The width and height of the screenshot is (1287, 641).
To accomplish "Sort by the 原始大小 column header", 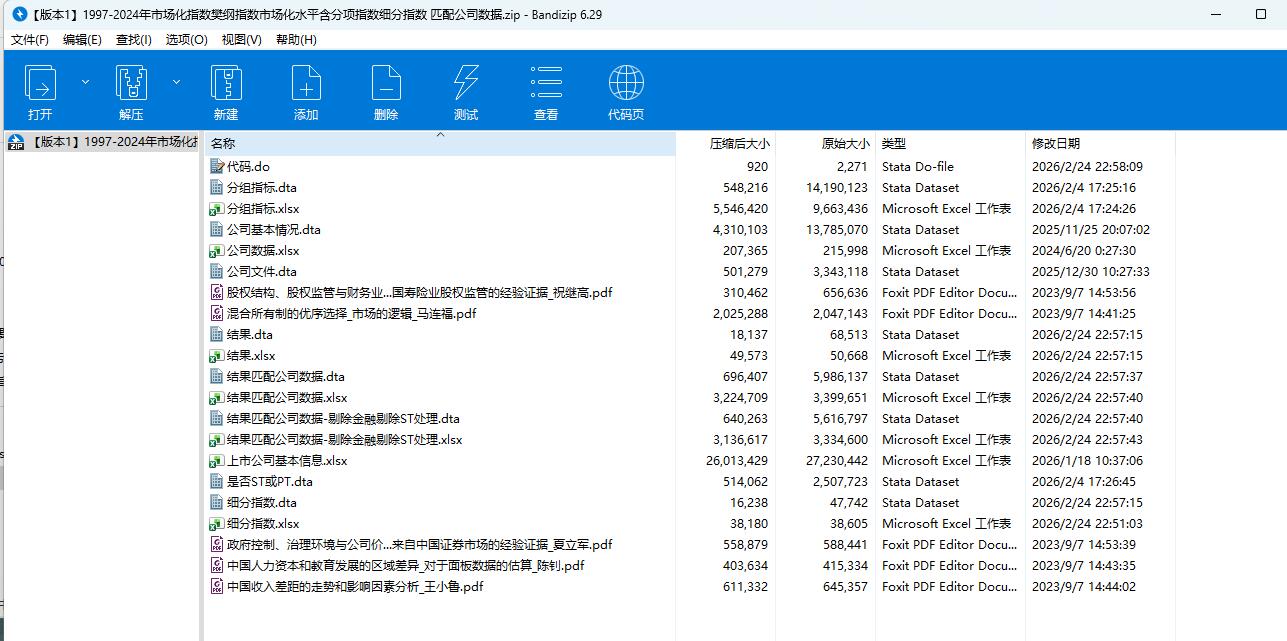I will click(x=826, y=144).
